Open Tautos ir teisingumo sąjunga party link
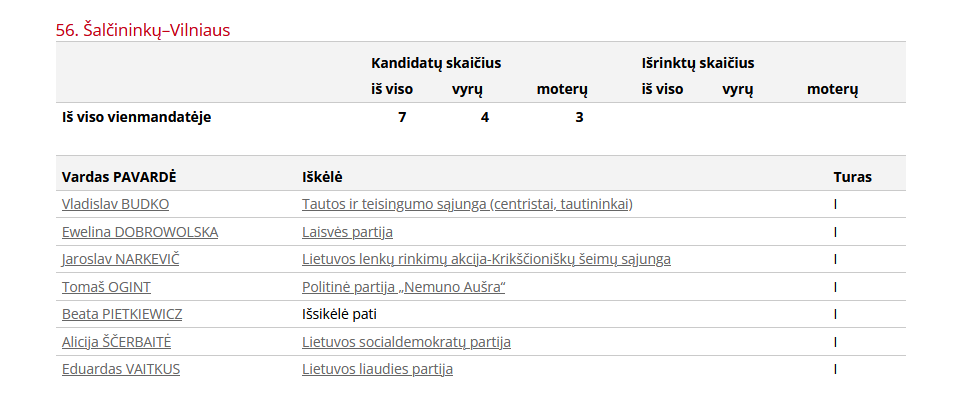The width and height of the screenshot is (977, 413). coord(467,204)
